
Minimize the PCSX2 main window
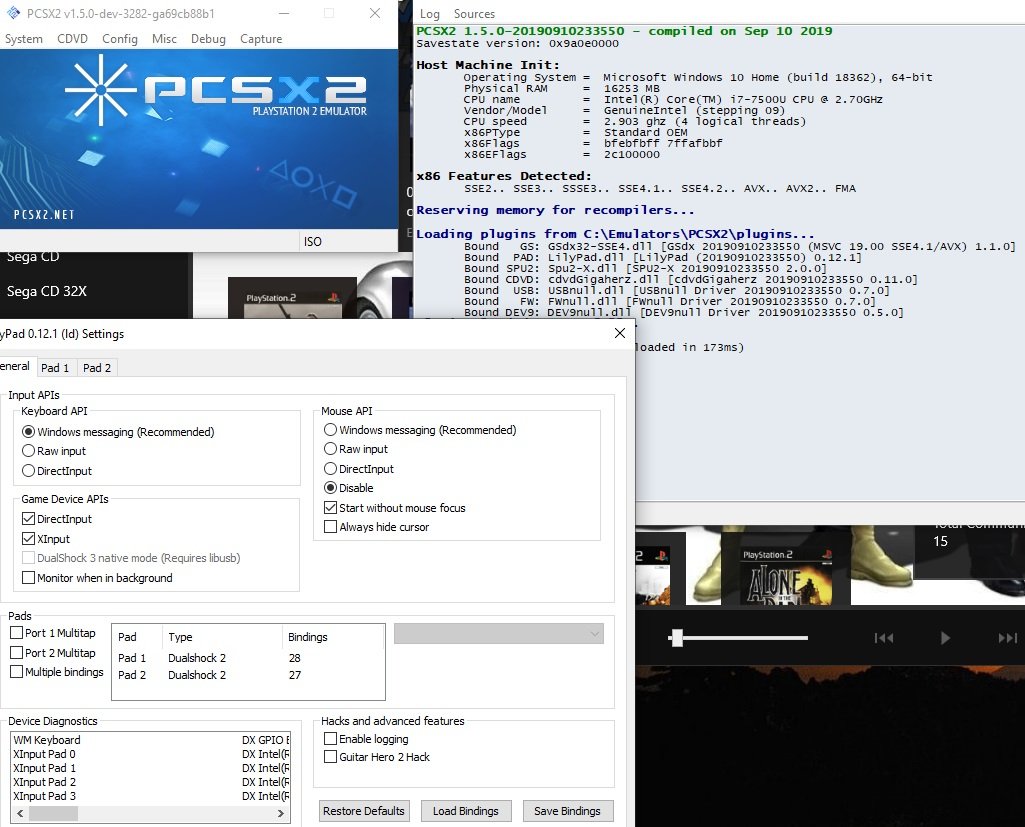pos(284,13)
